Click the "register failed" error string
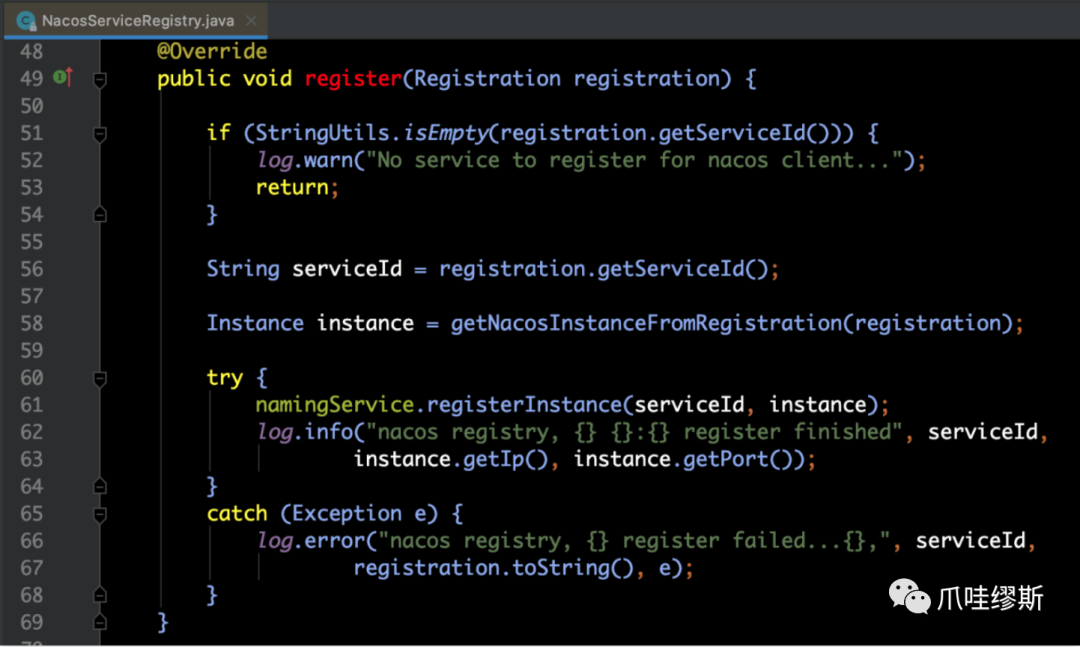The height and width of the screenshot is (647, 1080). coord(634,541)
